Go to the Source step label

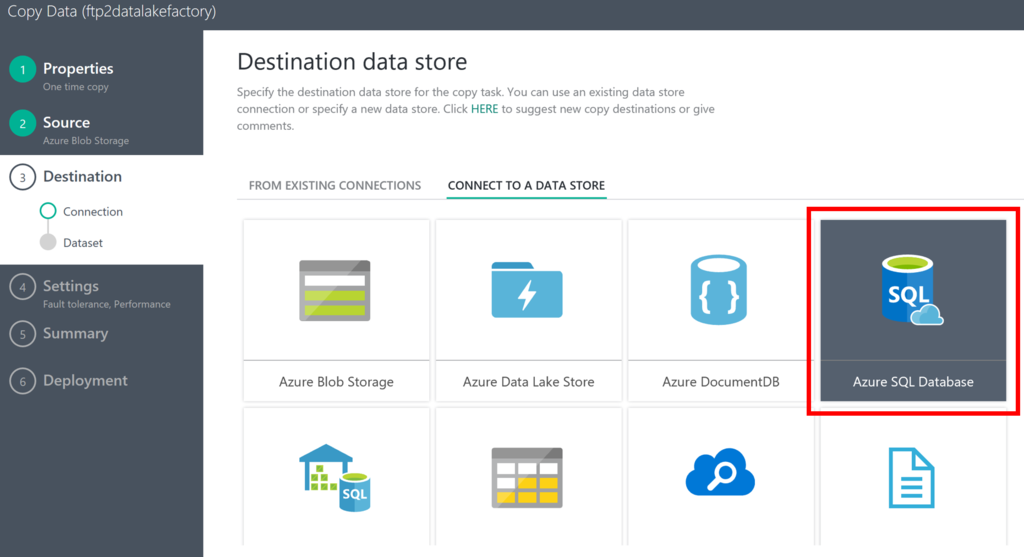(67, 122)
